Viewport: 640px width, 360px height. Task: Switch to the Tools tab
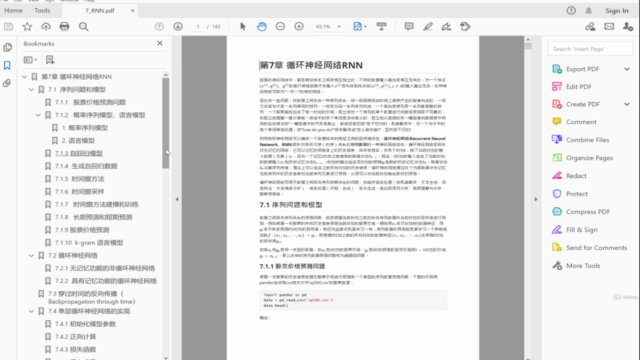[42, 11]
